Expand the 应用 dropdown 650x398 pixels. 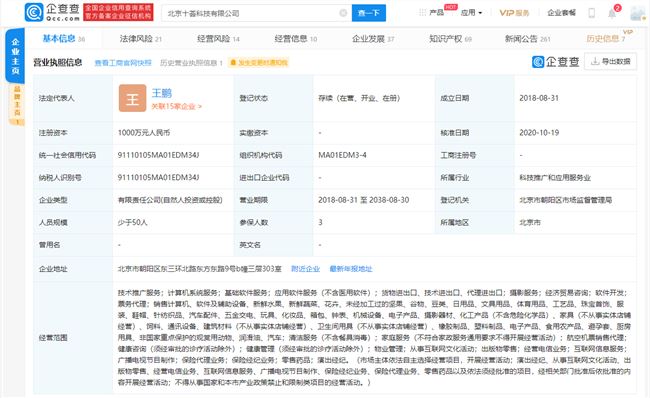[472, 12]
